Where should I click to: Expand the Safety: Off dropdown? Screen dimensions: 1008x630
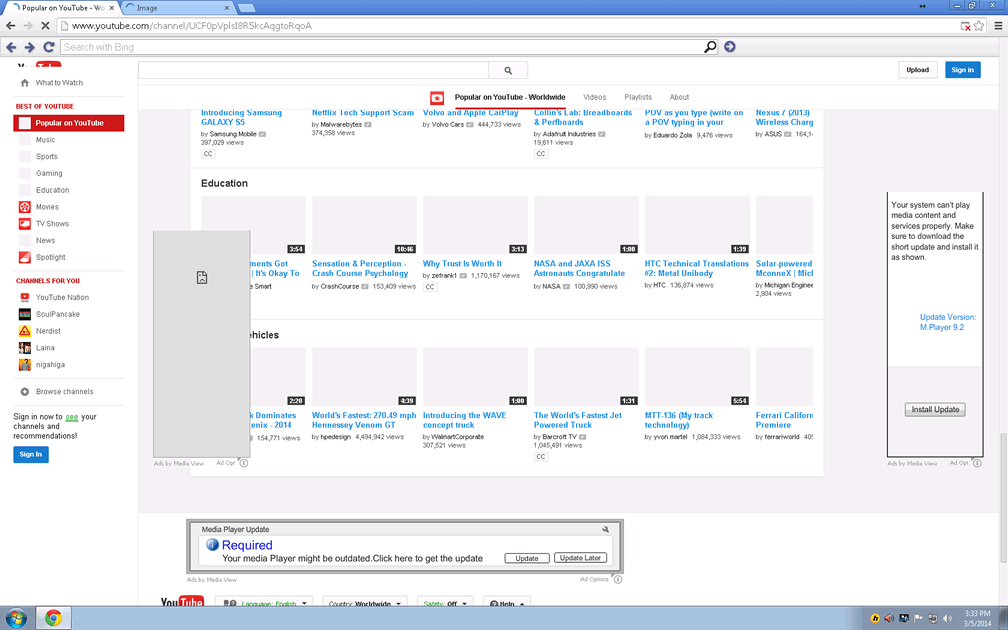pos(446,604)
